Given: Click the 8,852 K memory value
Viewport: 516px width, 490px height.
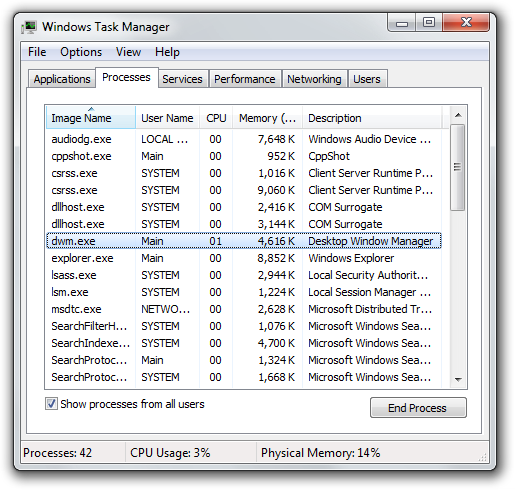Looking at the screenshot, I should [276, 258].
